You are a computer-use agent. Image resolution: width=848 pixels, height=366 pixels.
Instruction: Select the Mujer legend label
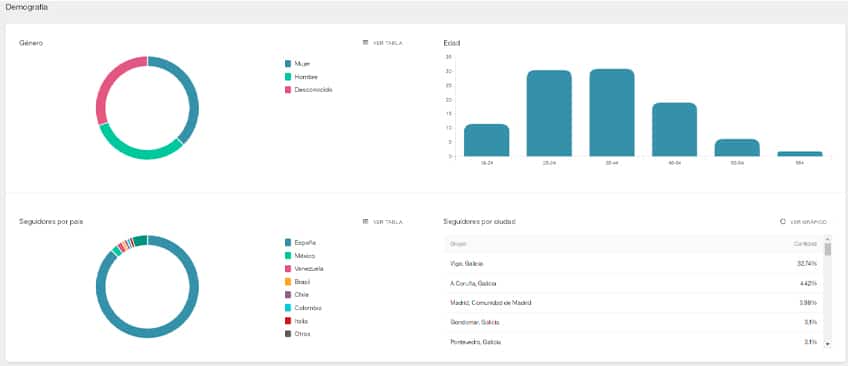(302, 64)
